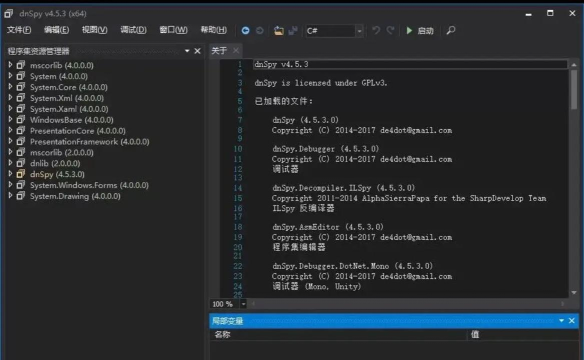Click the text 'dnSpy is licensed under GPLv3.'
The width and height of the screenshot is (584, 360).
pos(321,83)
